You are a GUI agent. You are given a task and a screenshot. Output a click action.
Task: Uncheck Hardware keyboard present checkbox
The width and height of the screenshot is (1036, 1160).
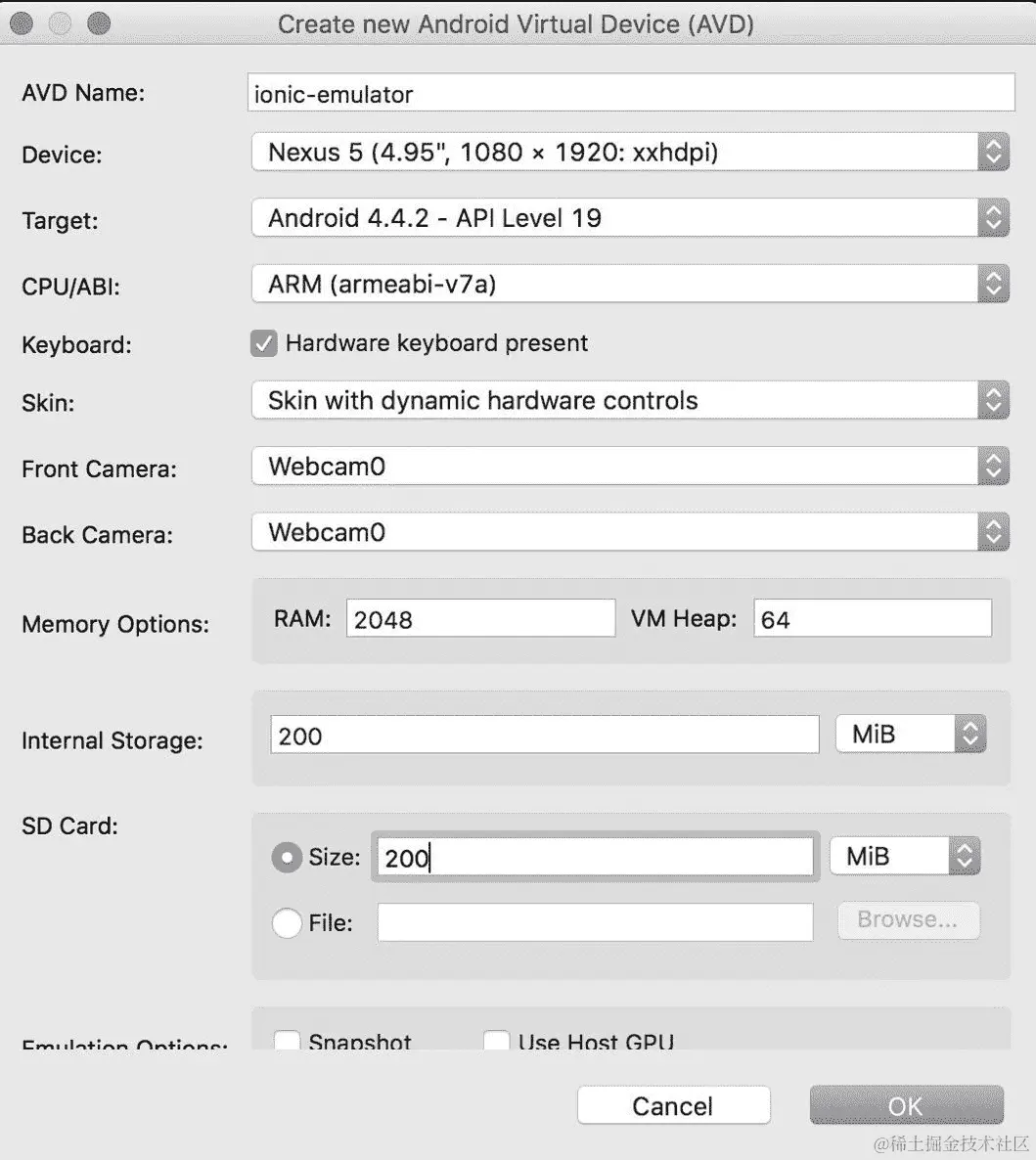pos(263,343)
